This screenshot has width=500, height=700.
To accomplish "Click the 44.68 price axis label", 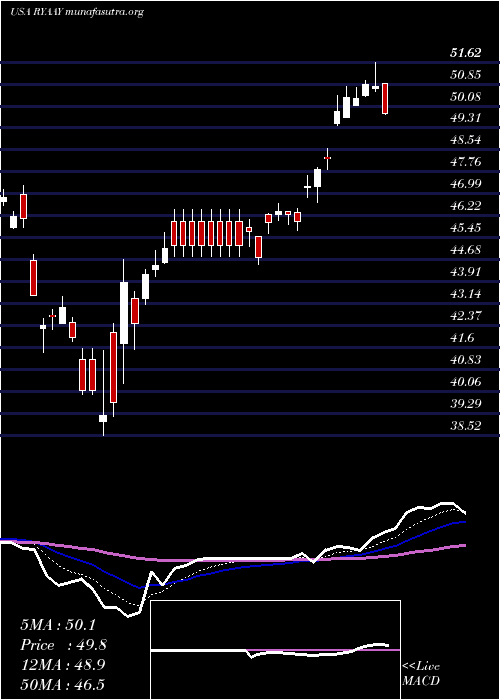I will click(466, 250).
